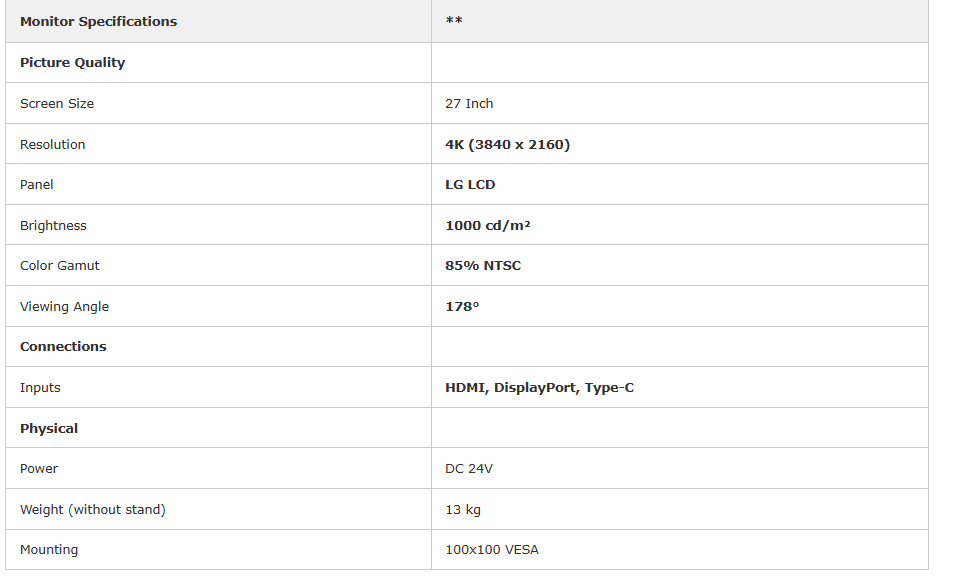Click the Viewing Angle label
Viewport: 958px width, 577px height.
64,306
